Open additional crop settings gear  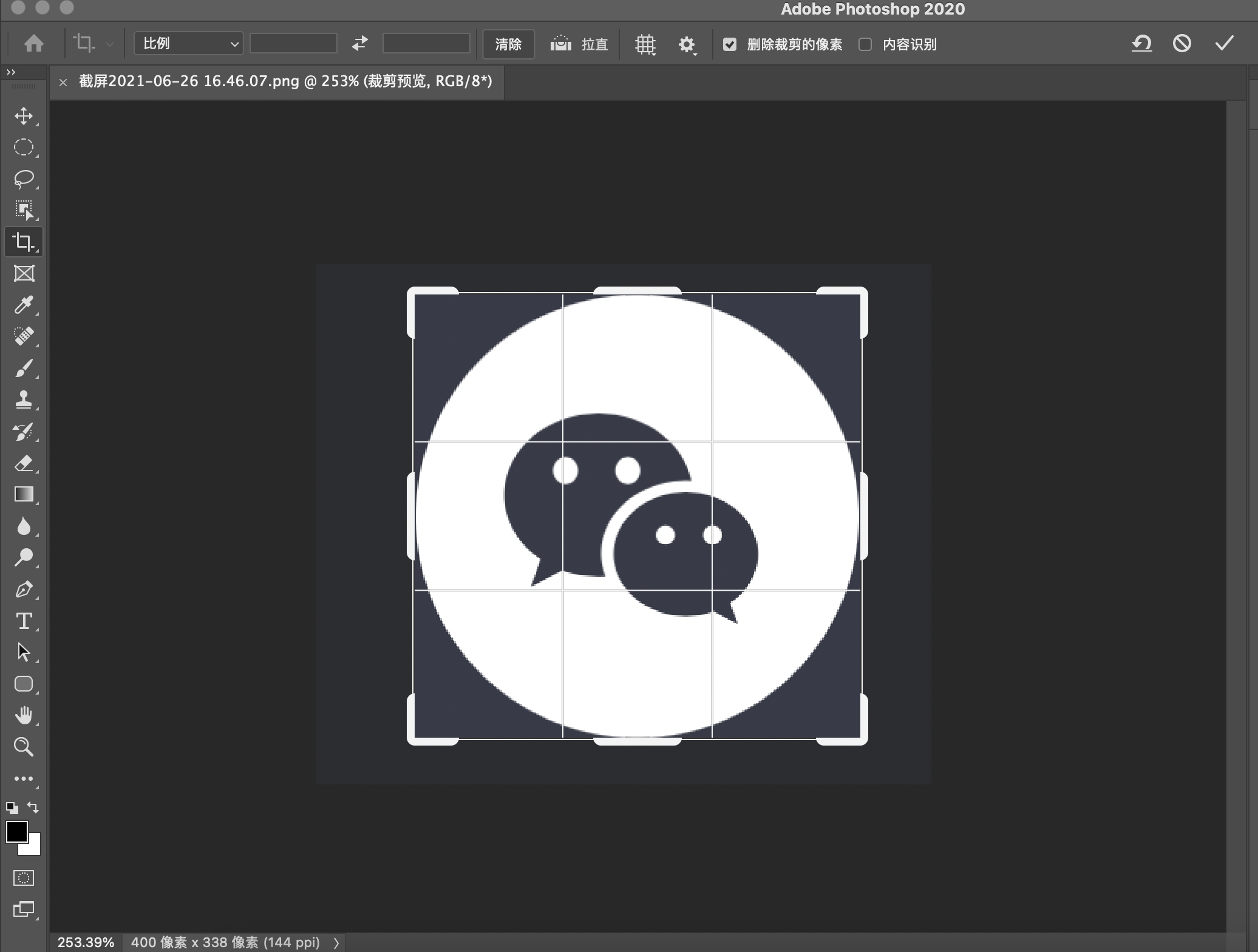point(687,44)
